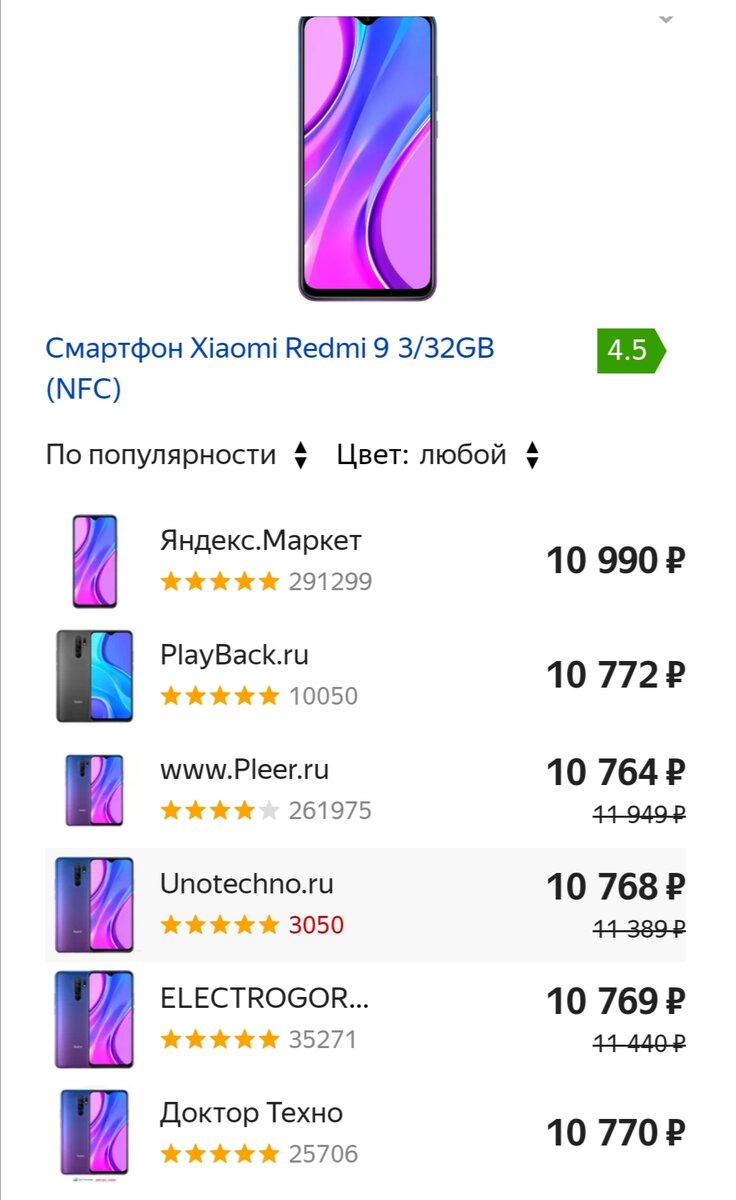This screenshot has width=736, height=1200.
Task: Click the 291299 reviews count
Action: point(330,581)
